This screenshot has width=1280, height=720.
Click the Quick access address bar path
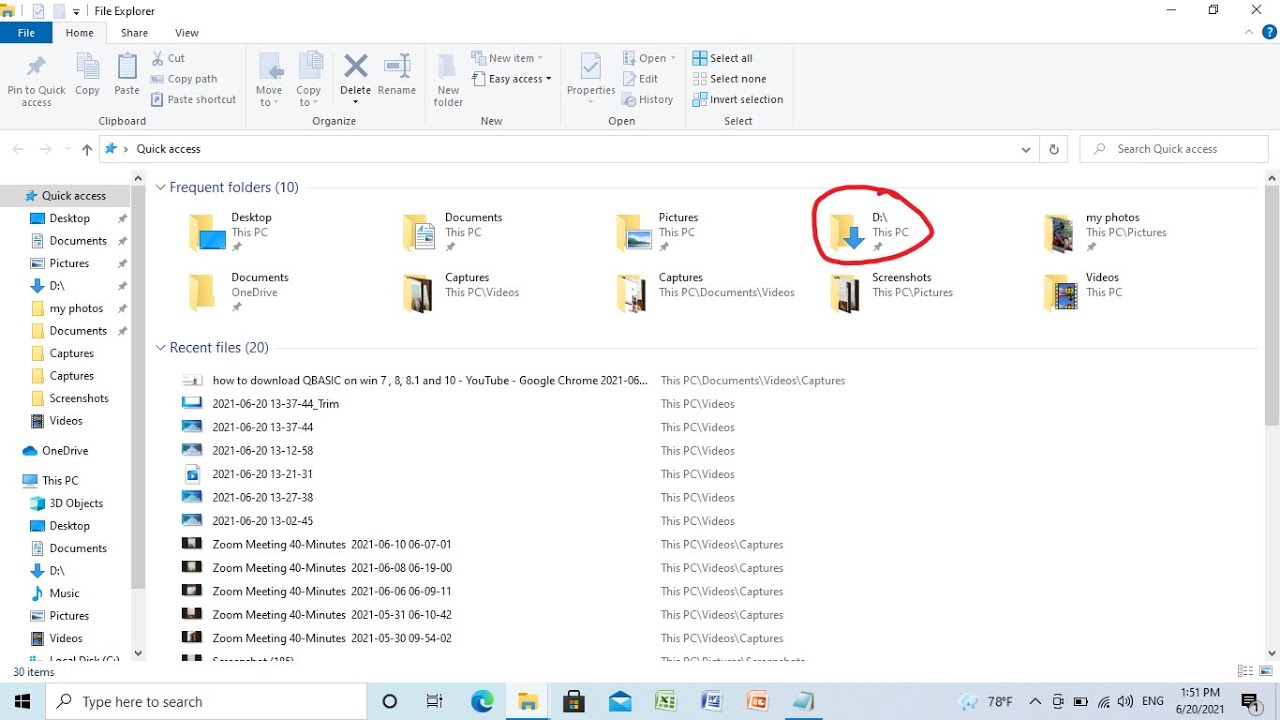168,149
